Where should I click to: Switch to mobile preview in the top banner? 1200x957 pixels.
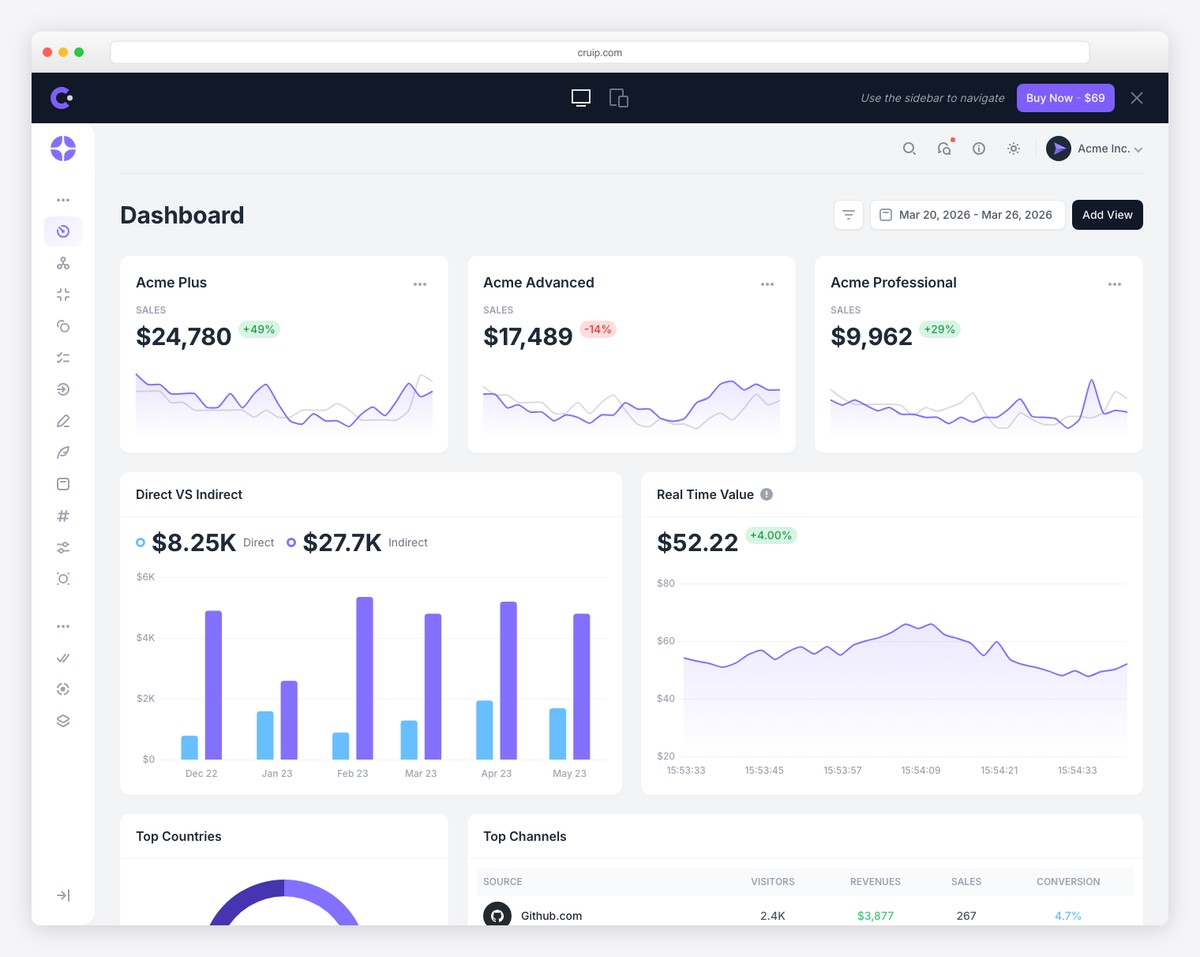(x=618, y=97)
